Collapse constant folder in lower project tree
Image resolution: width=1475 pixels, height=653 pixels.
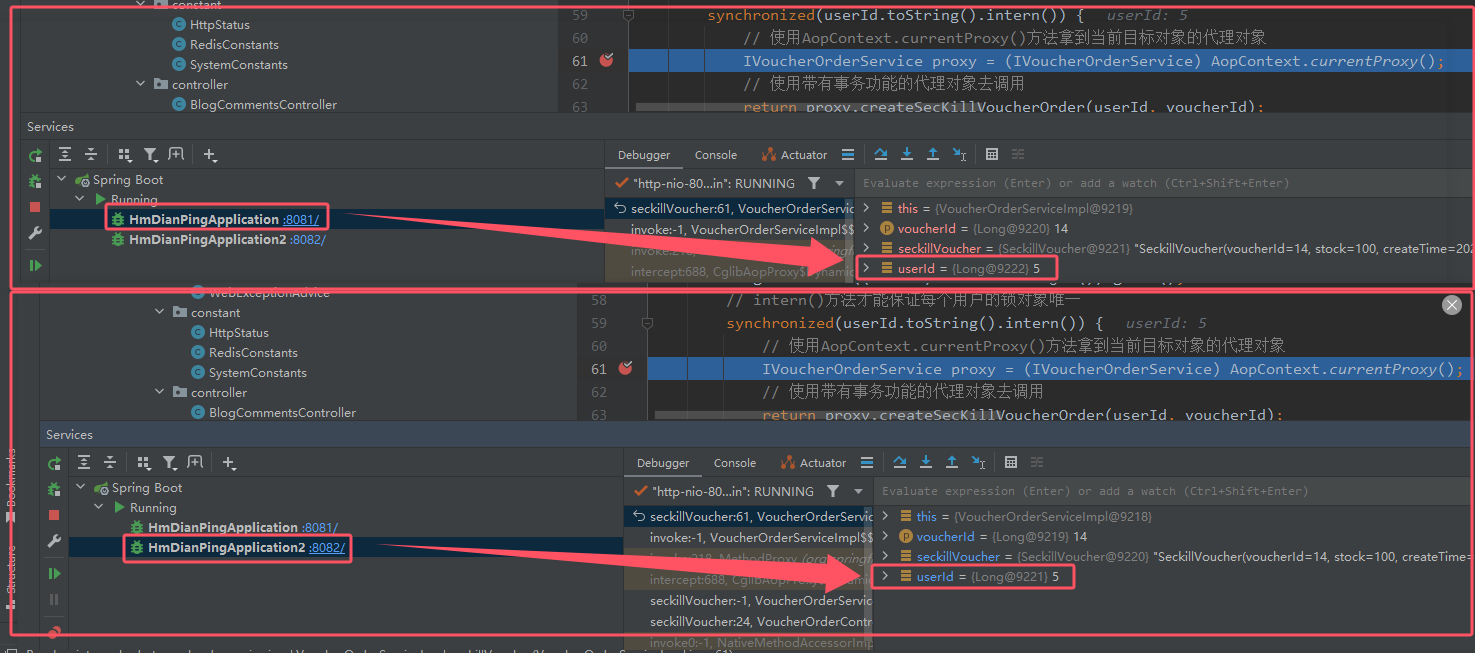tap(161, 313)
